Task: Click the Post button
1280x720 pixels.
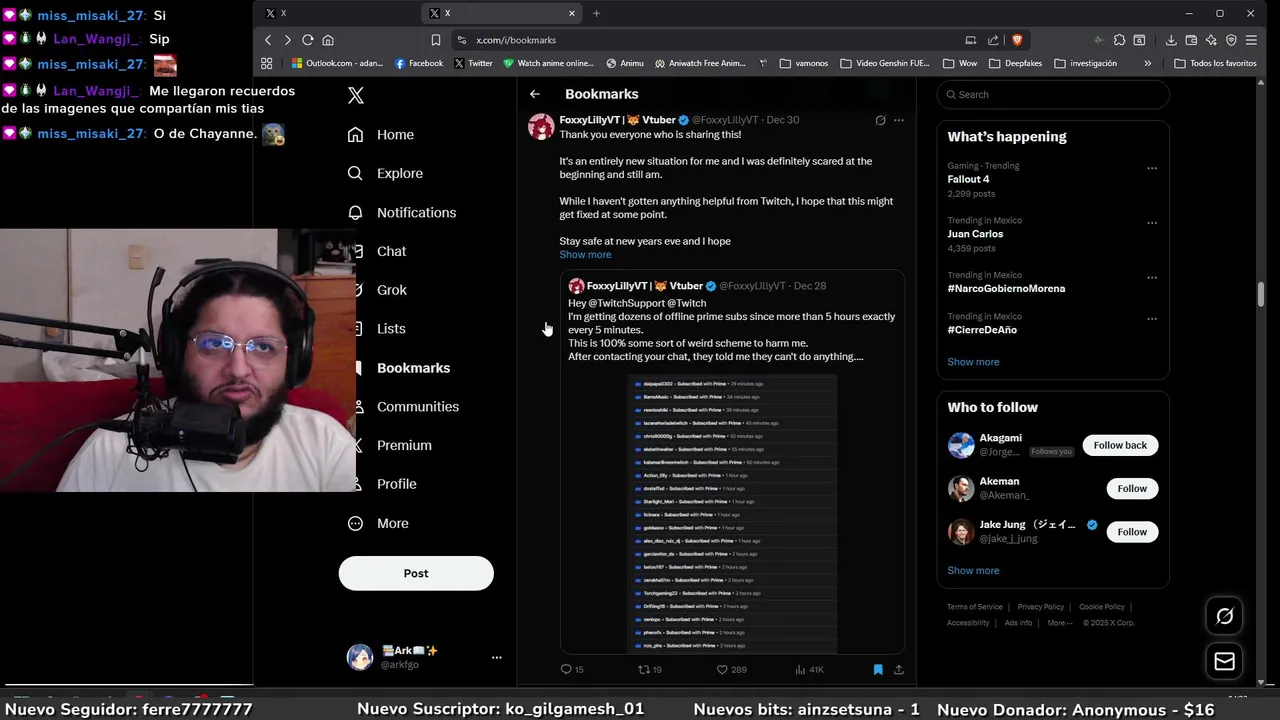Action: point(416,573)
